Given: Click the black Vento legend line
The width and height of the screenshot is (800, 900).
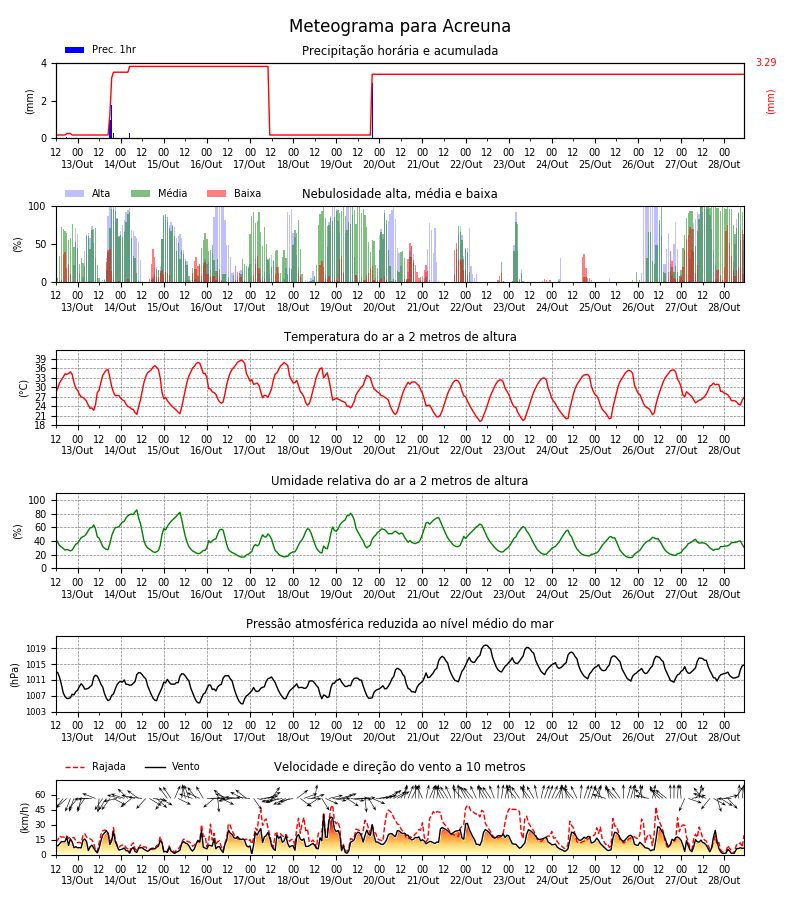Looking at the screenshot, I should 155,767.
